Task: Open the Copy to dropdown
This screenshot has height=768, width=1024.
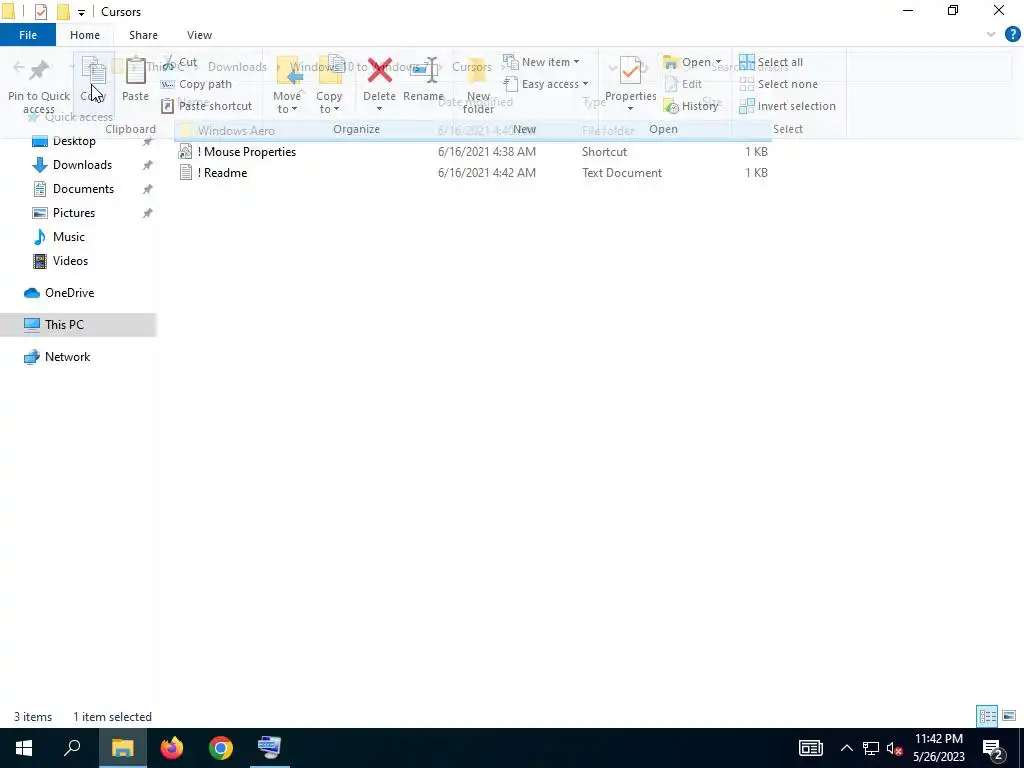Action: point(329,85)
